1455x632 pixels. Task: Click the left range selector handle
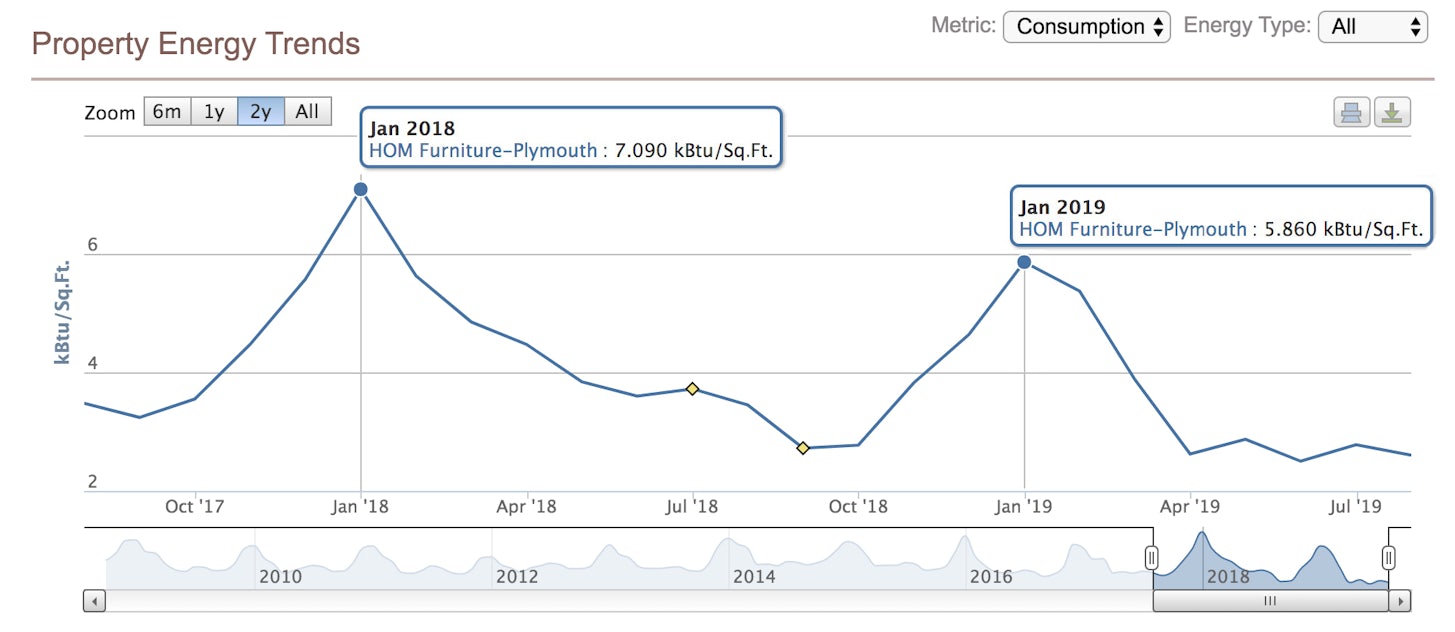pos(1152,557)
